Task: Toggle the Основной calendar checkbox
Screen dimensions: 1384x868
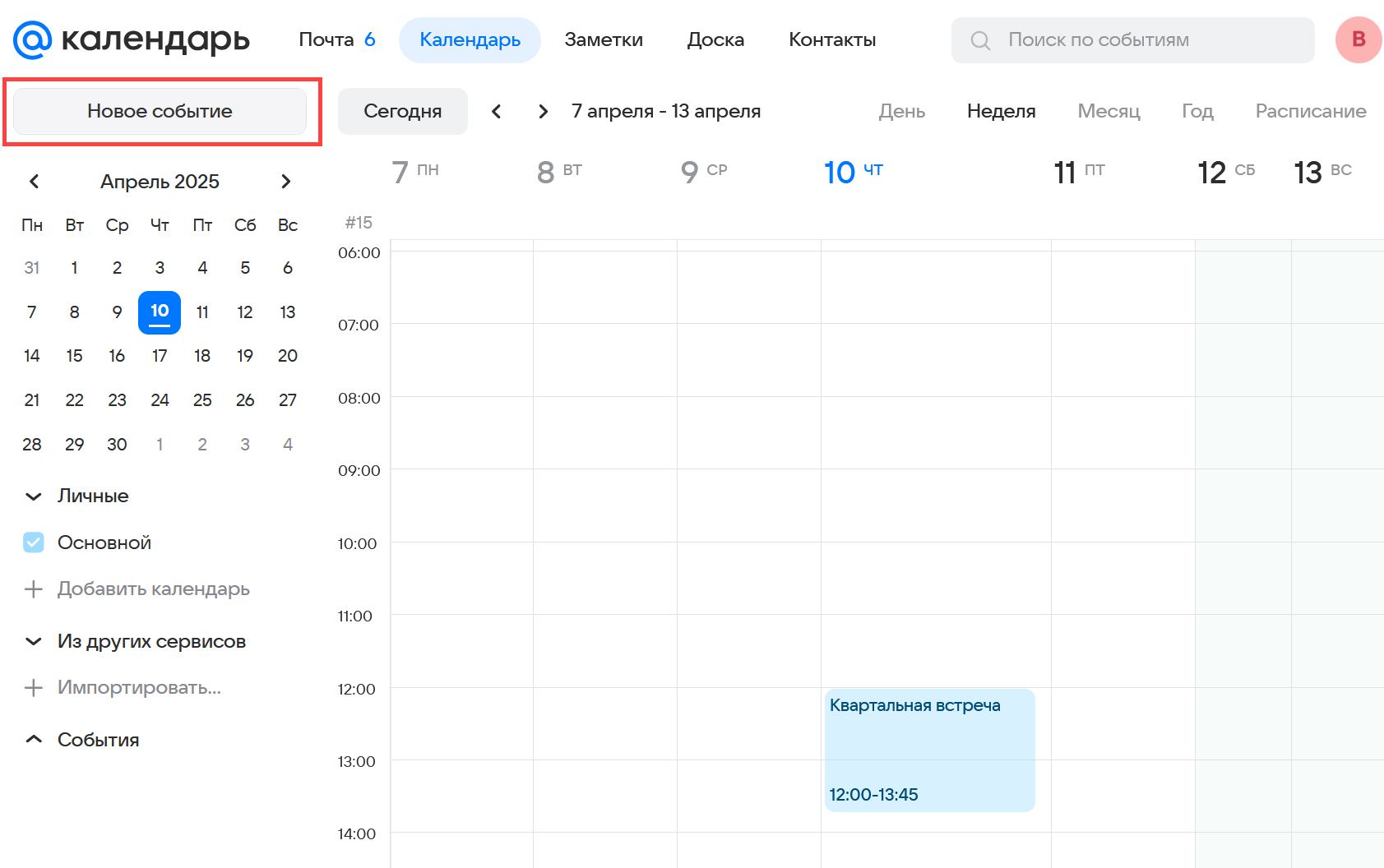Action: (x=33, y=542)
